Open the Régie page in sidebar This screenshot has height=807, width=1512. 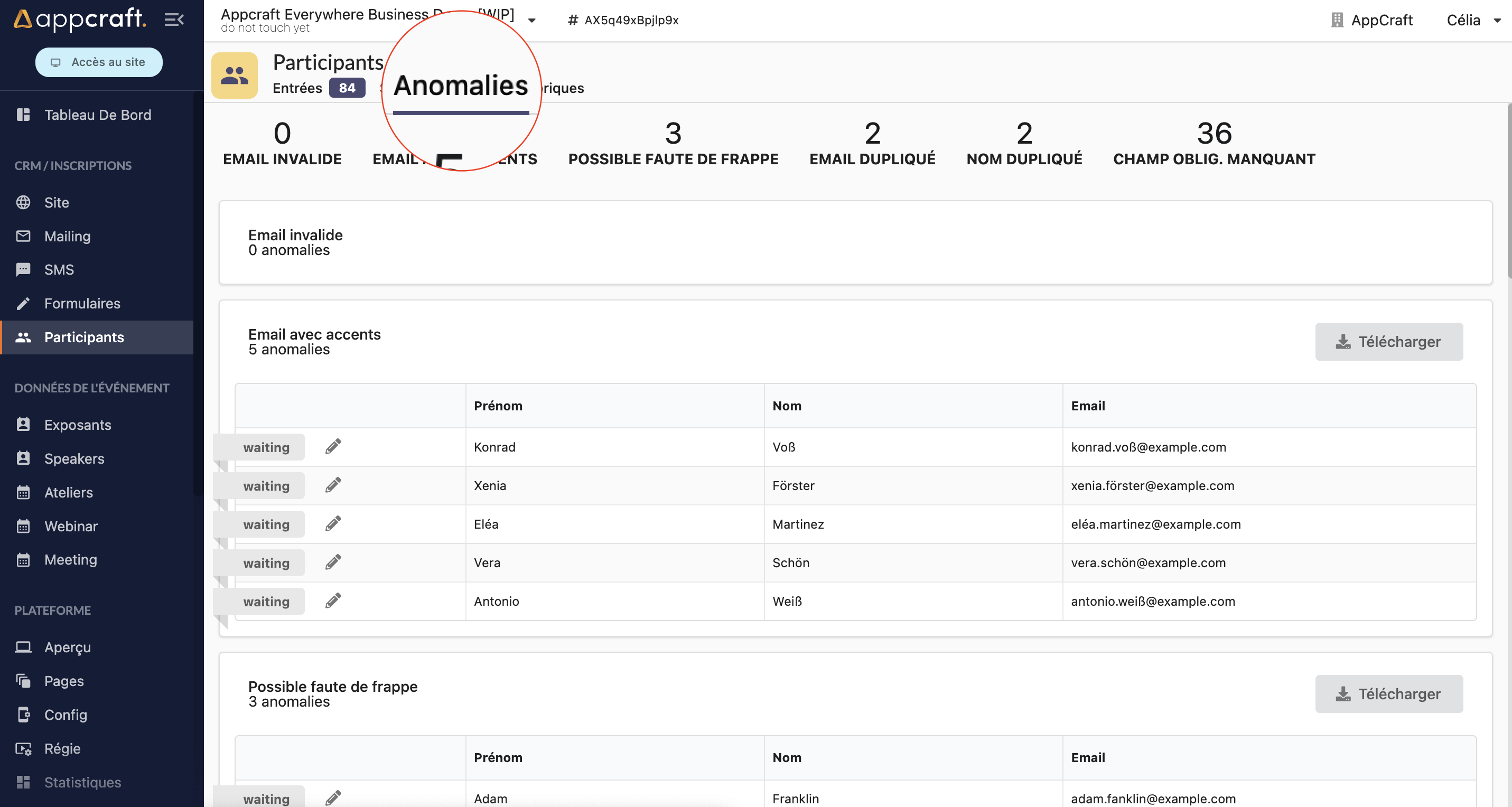click(62, 748)
